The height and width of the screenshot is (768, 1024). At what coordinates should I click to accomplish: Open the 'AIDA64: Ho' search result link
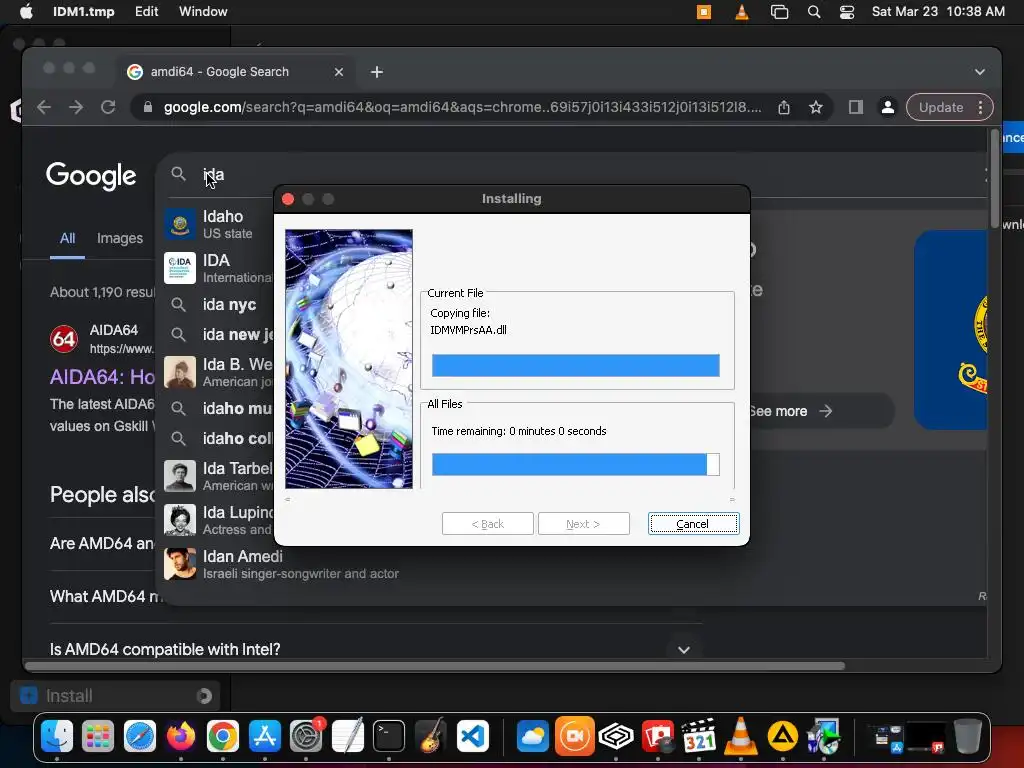click(x=103, y=377)
